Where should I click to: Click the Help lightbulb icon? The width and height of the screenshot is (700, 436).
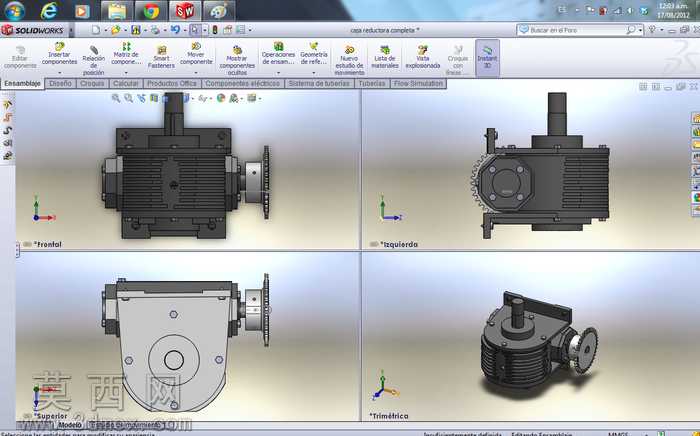(x=652, y=29)
